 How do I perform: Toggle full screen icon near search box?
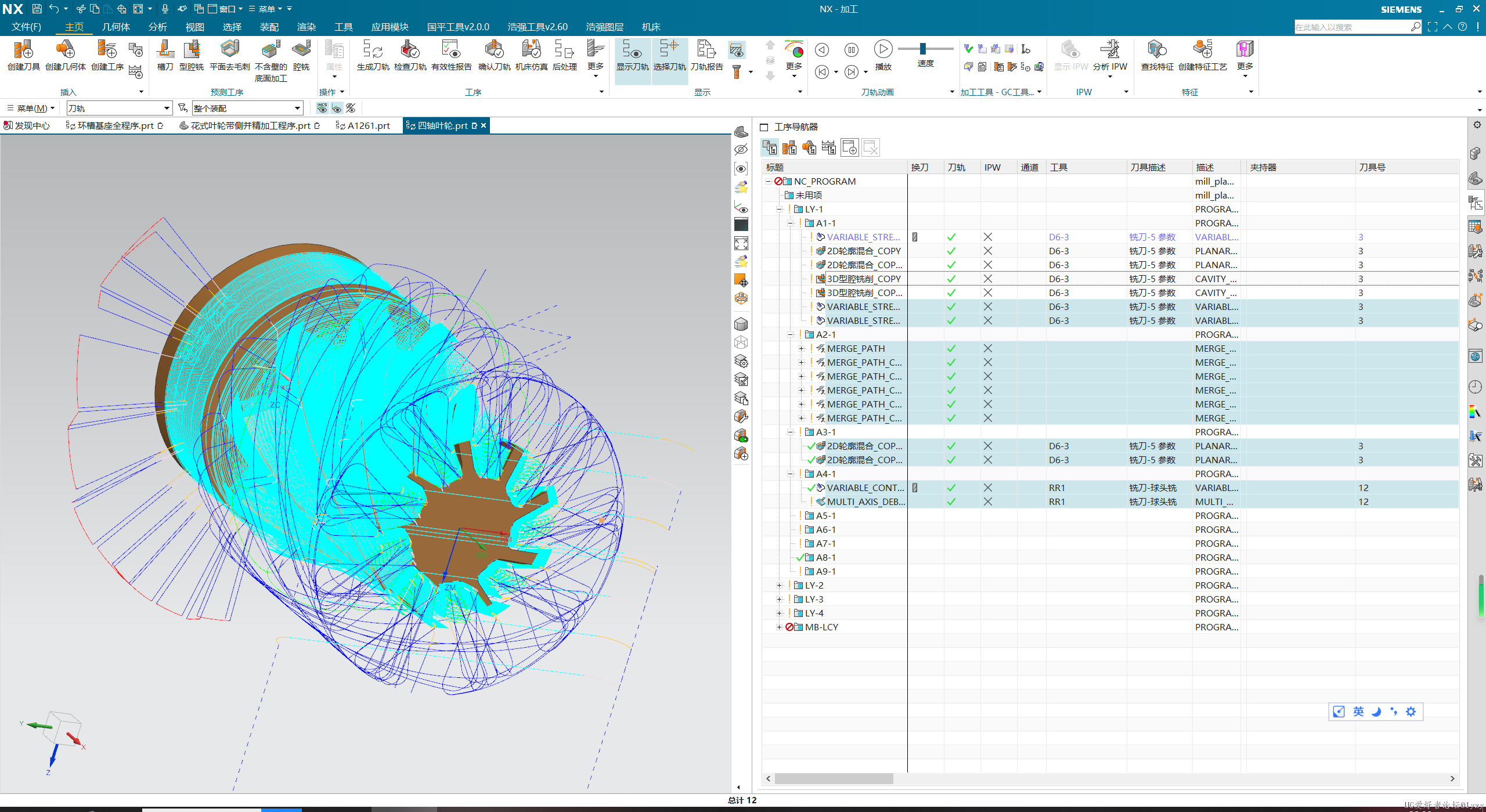coord(1433,27)
